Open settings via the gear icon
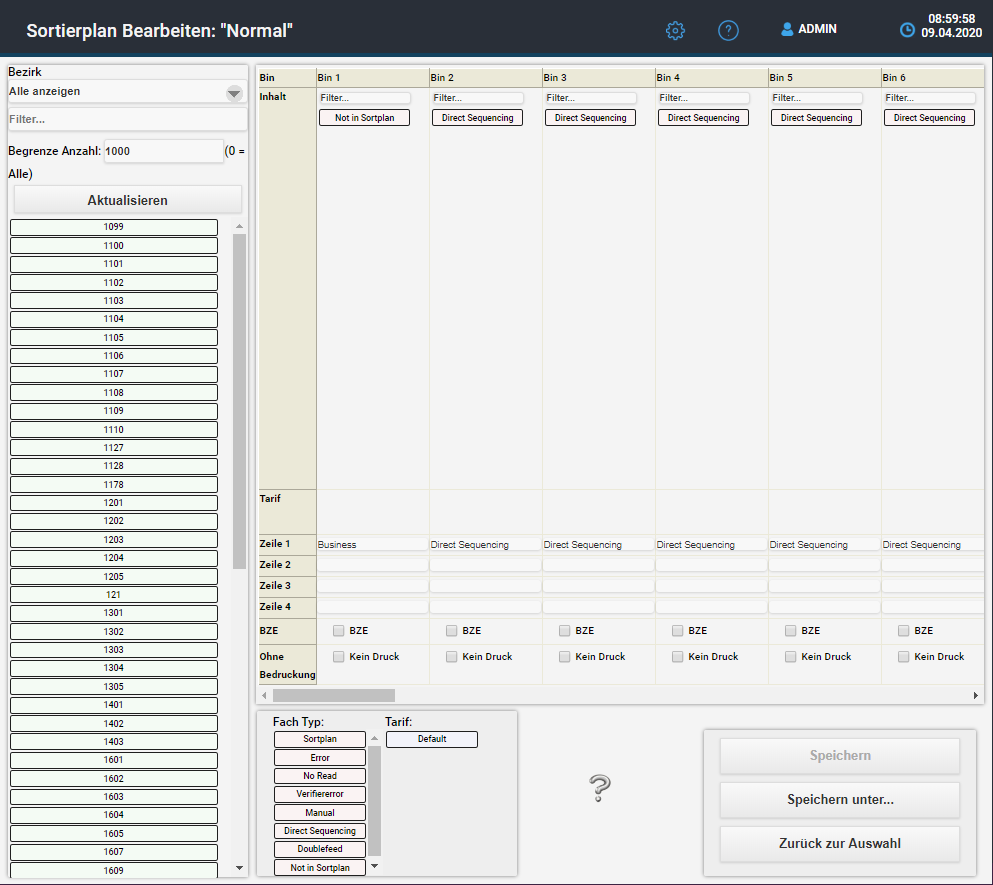 click(675, 30)
